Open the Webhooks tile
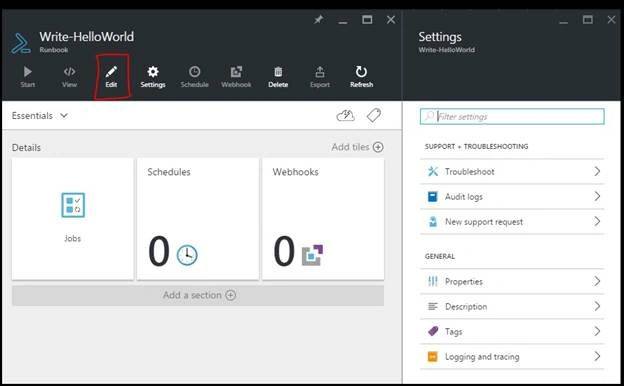Image resolution: width=624 pixels, height=386 pixels. tap(323, 219)
